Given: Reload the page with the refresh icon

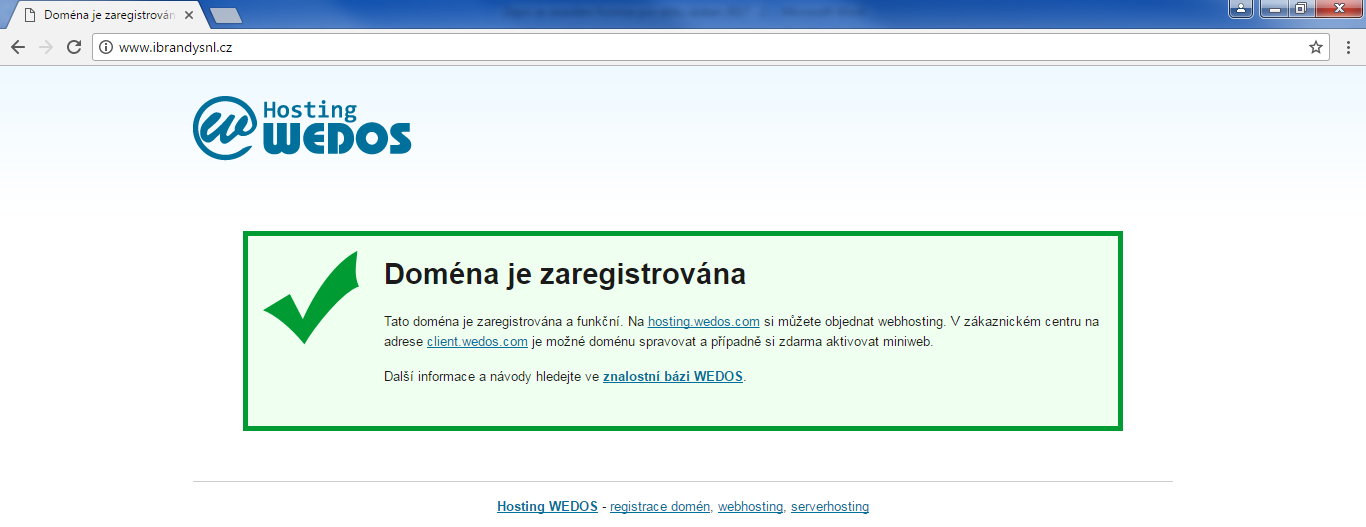Looking at the screenshot, I should pyautogui.click(x=73, y=47).
